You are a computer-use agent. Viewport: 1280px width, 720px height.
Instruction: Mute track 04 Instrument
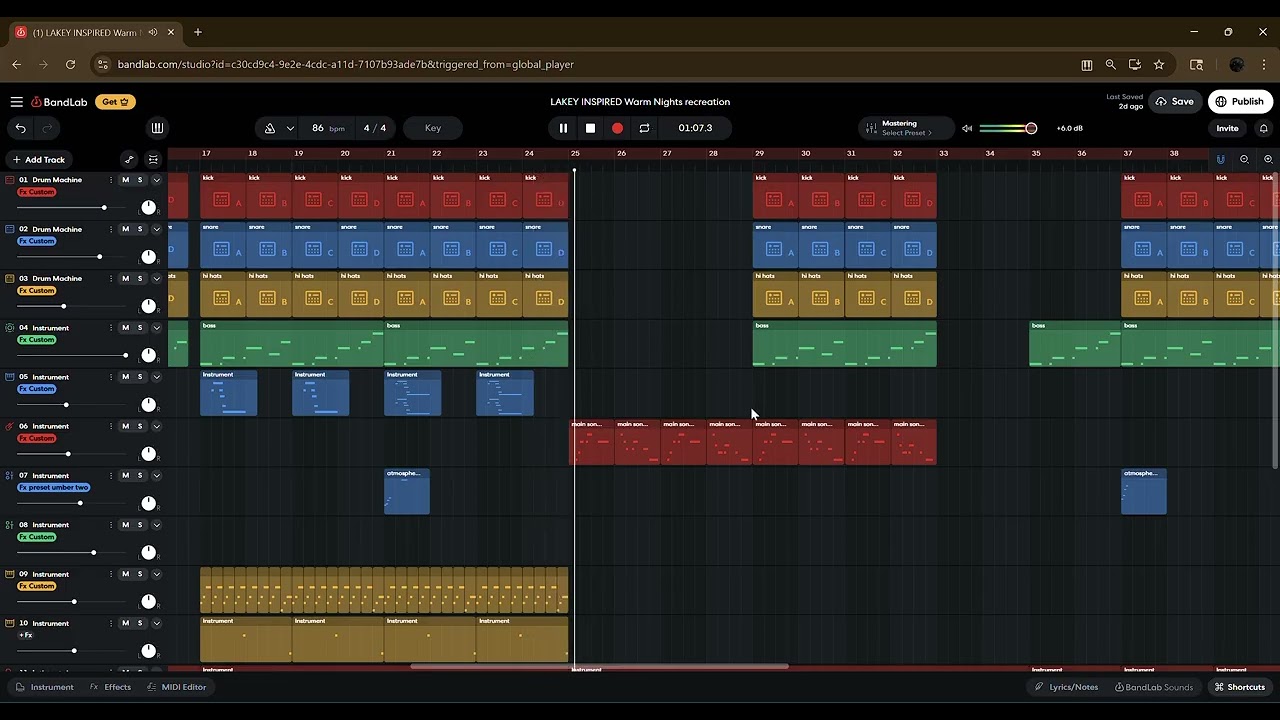pyautogui.click(x=125, y=328)
